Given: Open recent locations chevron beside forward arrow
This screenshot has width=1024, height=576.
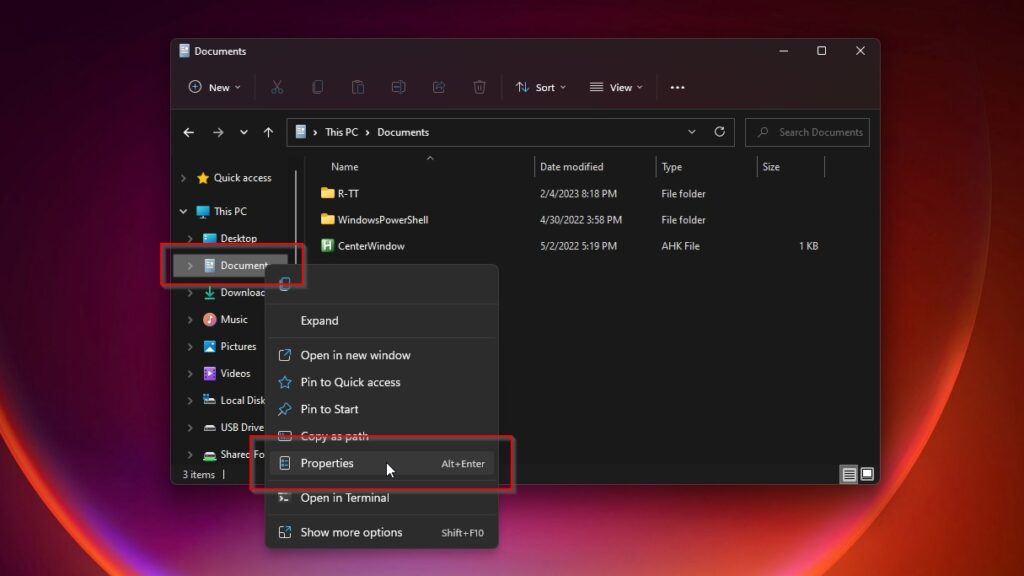Looking at the screenshot, I should click(x=244, y=133).
